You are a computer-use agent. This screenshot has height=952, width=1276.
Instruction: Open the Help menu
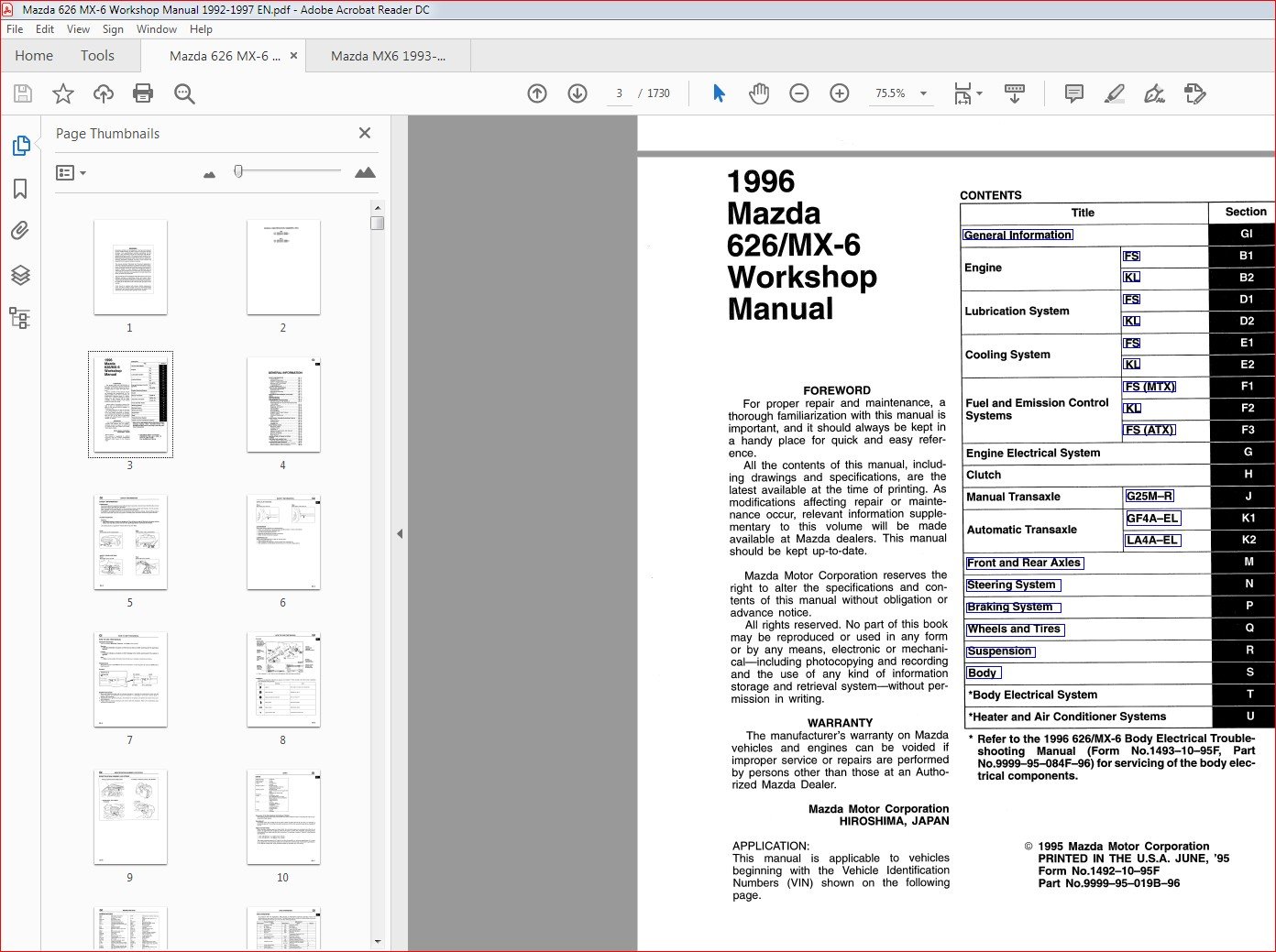pyautogui.click(x=201, y=29)
